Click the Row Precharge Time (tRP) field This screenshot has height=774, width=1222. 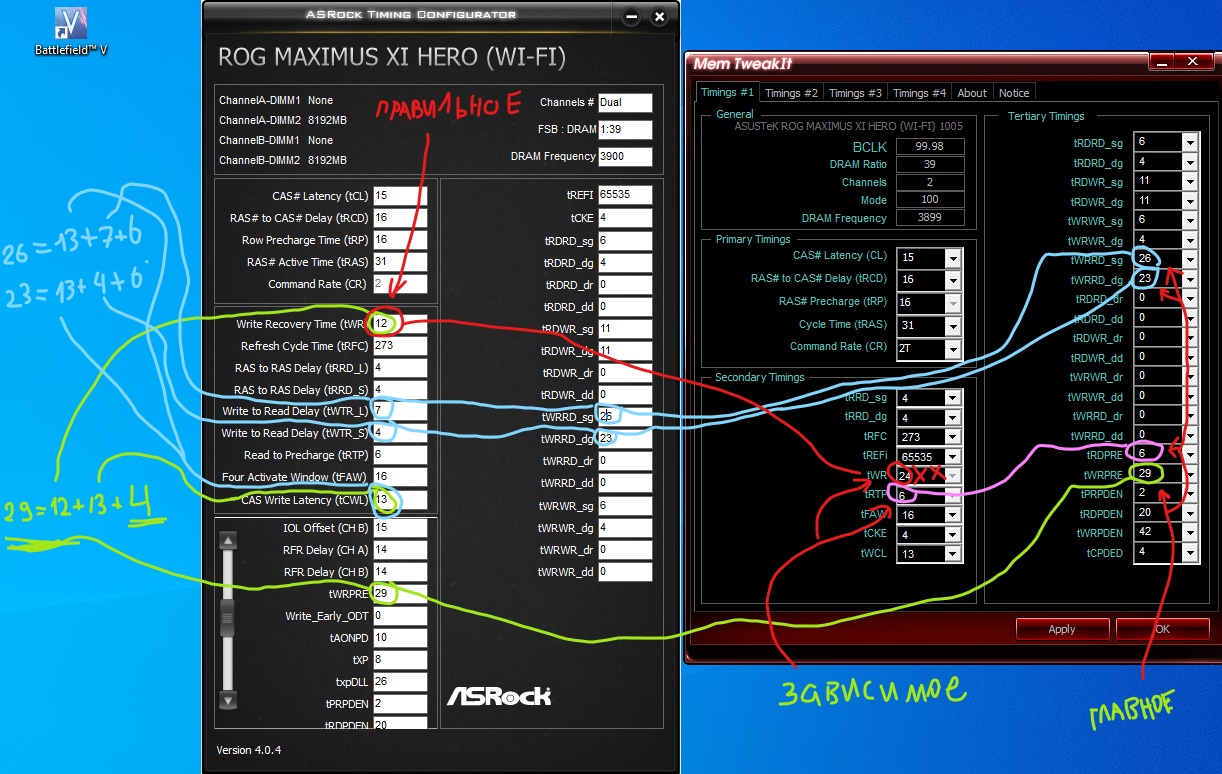coord(399,240)
